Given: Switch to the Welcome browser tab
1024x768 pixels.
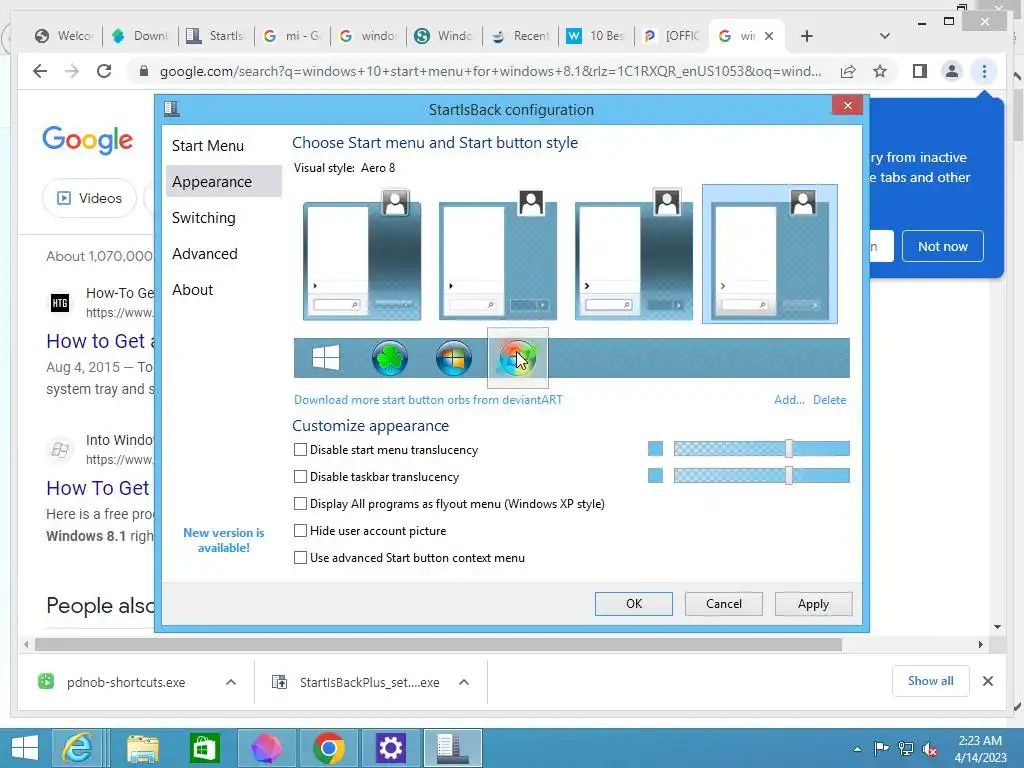Looking at the screenshot, I should (x=65, y=36).
